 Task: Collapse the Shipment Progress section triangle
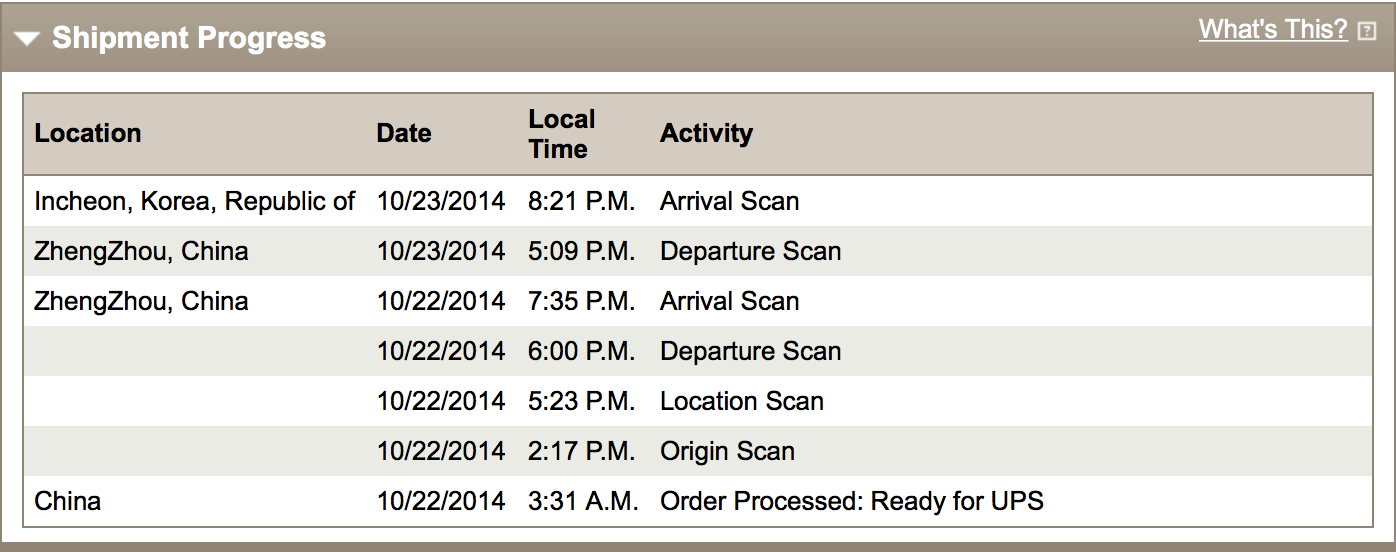point(27,39)
